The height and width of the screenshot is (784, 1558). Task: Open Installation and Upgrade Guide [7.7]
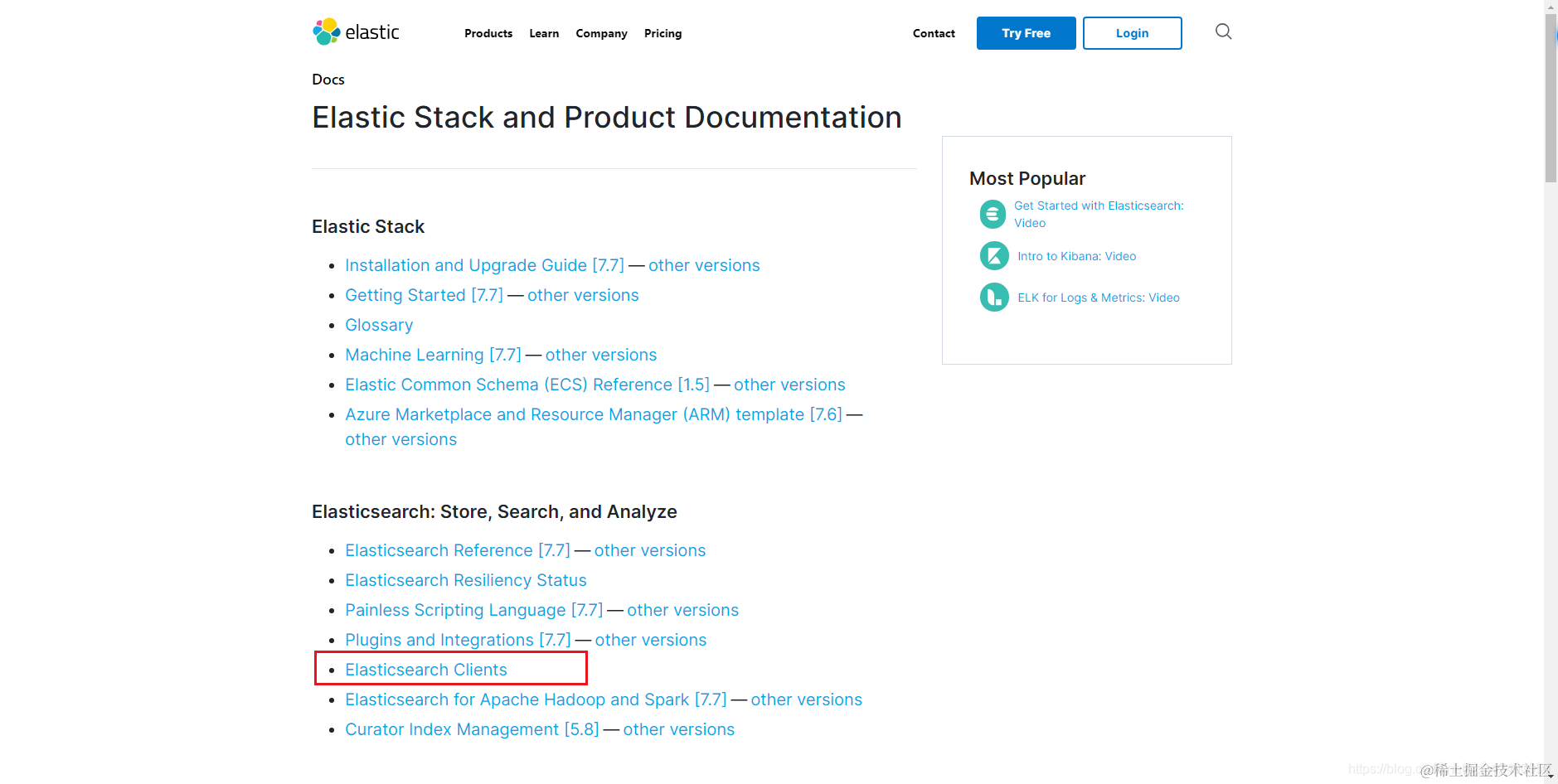(x=484, y=265)
